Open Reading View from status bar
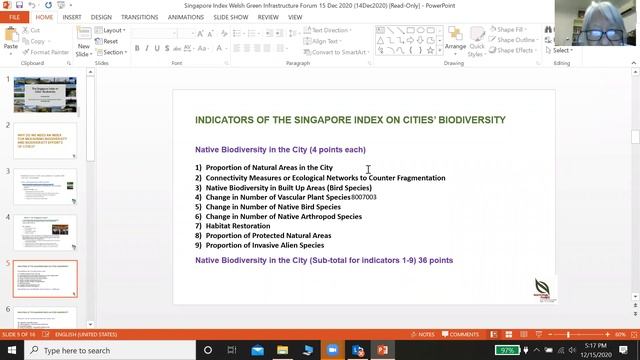Viewport: 640px width, 360px height. (x=524, y=334)
